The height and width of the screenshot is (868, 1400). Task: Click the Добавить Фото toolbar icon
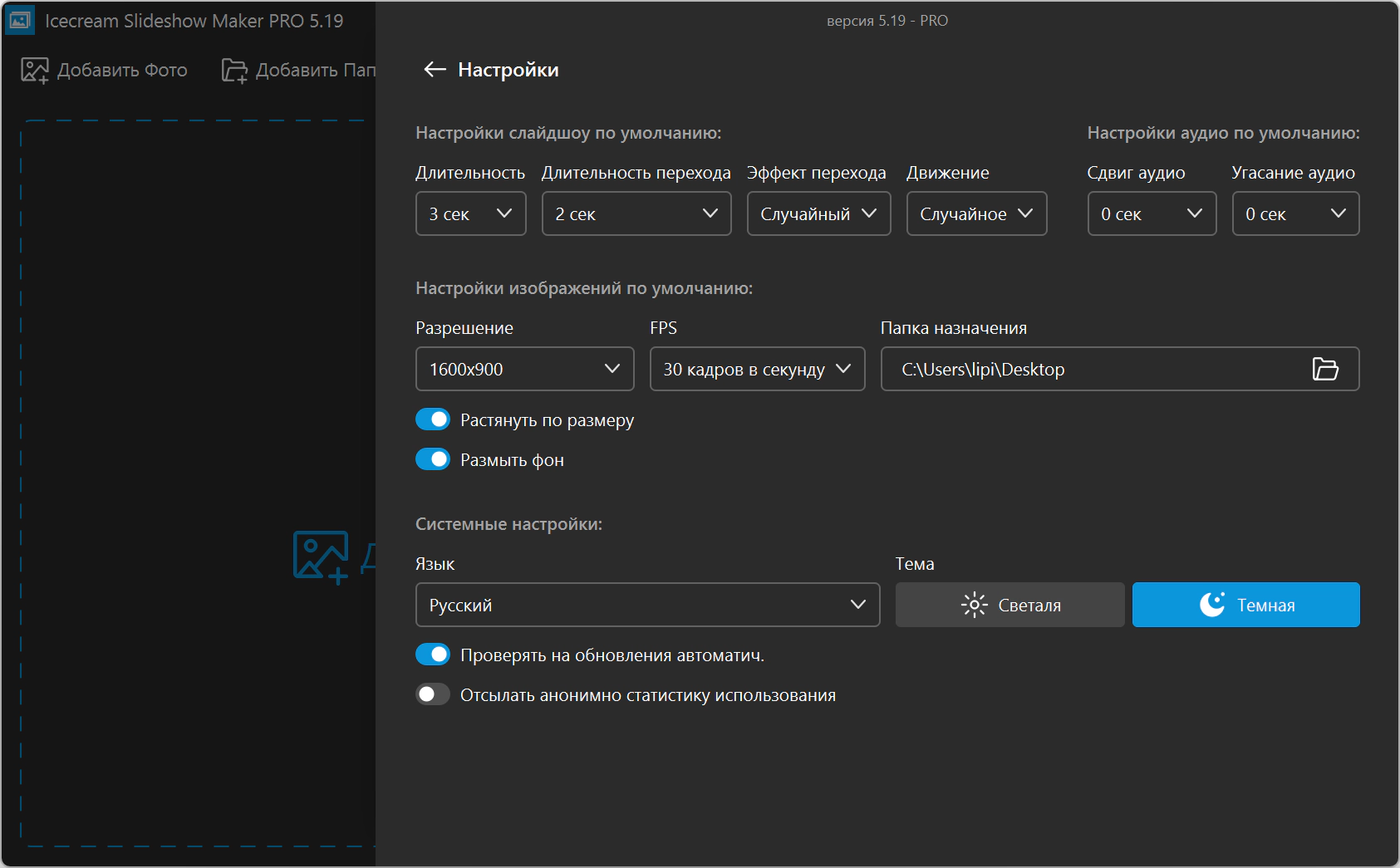(x=35, y=71)
